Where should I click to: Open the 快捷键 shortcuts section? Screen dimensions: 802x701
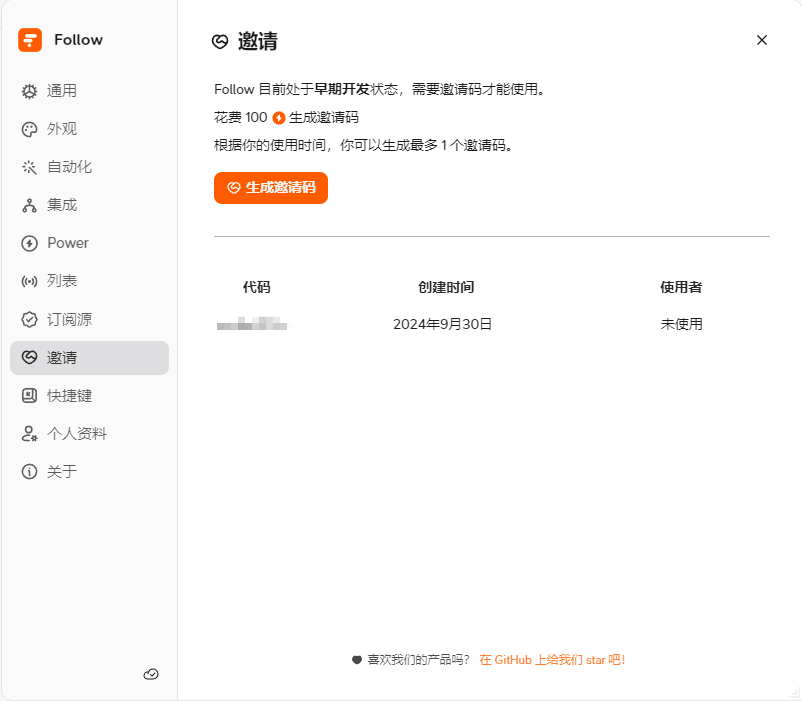click(90, 396)
